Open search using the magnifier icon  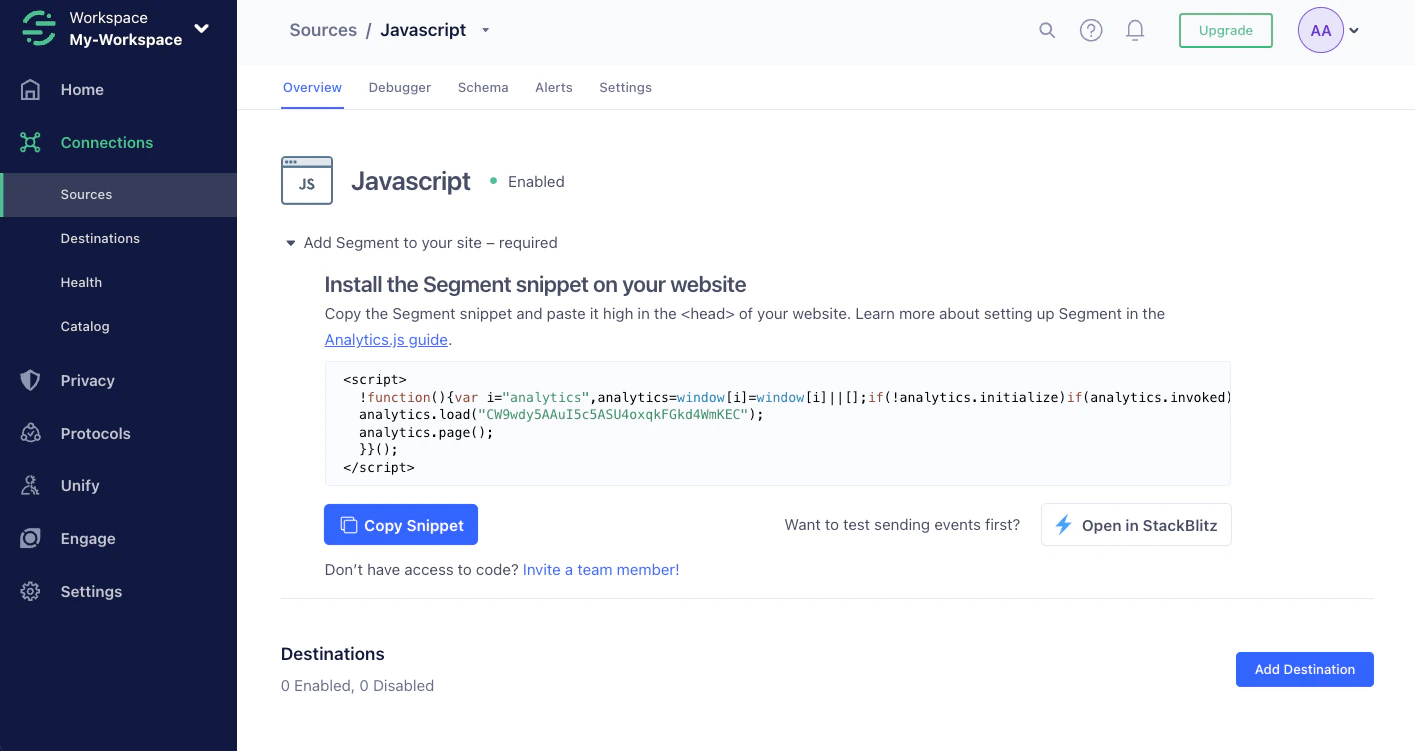(1046, 30)
